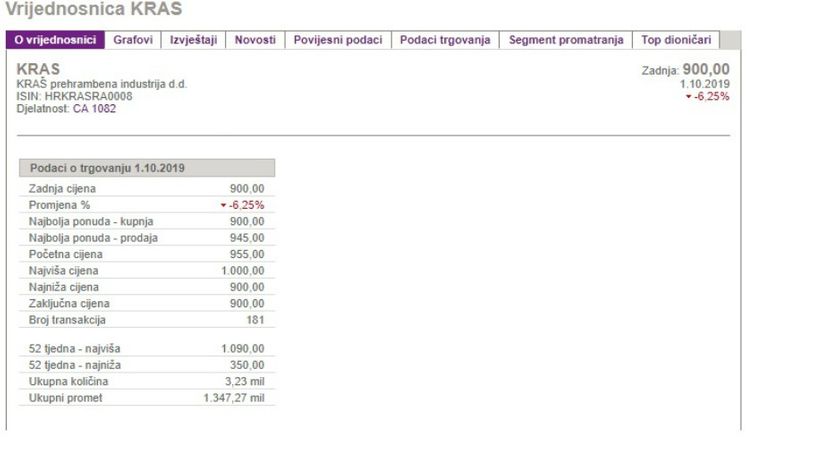830x475 pixels.
Task: Click the Ukupna količina value 3,23 mil
Action: coord(245,381)
